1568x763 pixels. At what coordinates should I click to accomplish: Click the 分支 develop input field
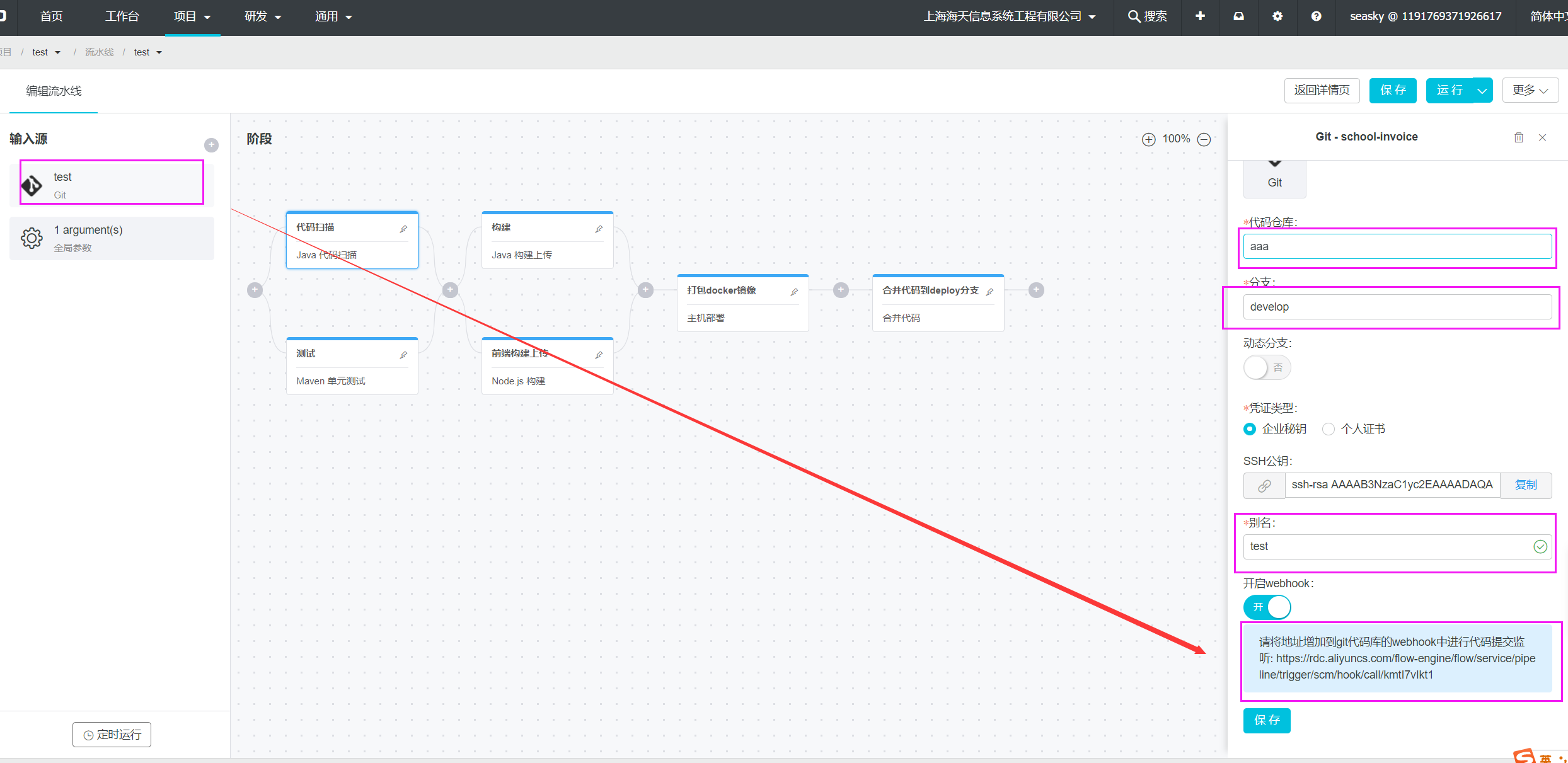[1397, 307]
